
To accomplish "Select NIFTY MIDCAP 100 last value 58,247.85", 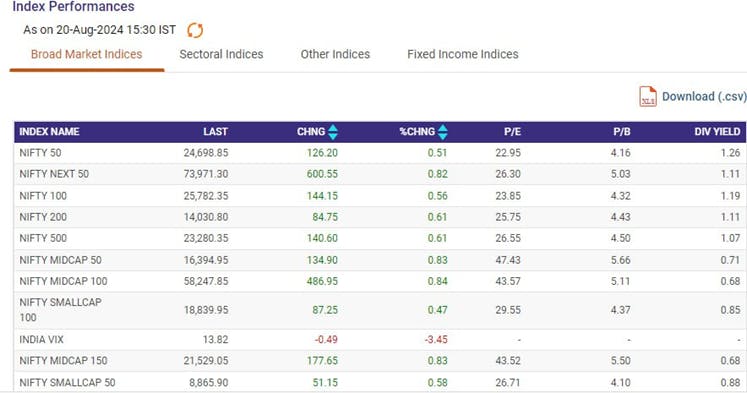I will (x=206, y=281).
